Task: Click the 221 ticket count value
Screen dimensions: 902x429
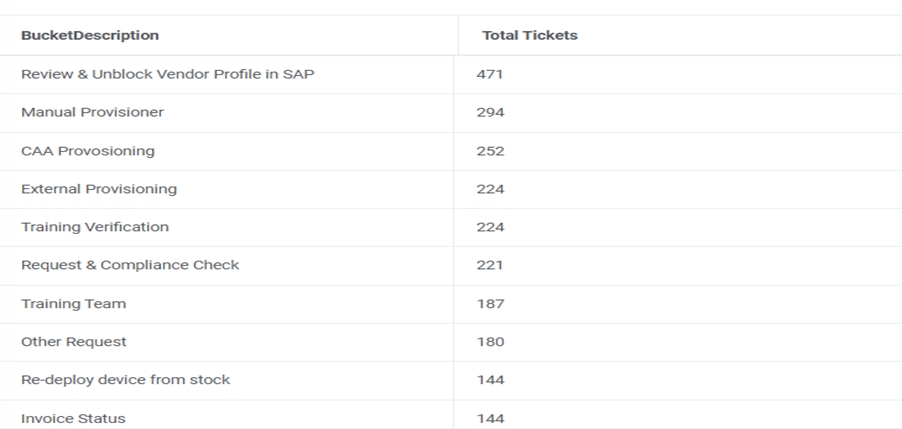Action: click(490, 265)
